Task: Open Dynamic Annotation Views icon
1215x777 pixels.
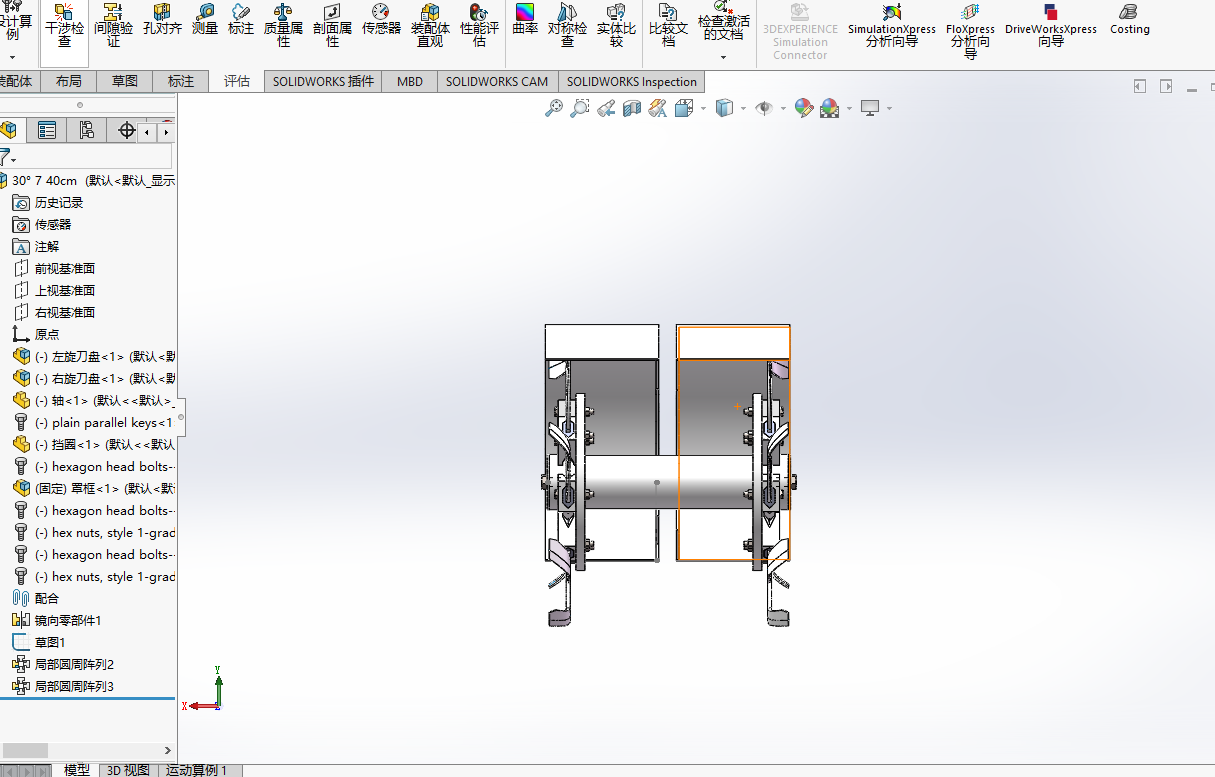Action: coord(658,108)
